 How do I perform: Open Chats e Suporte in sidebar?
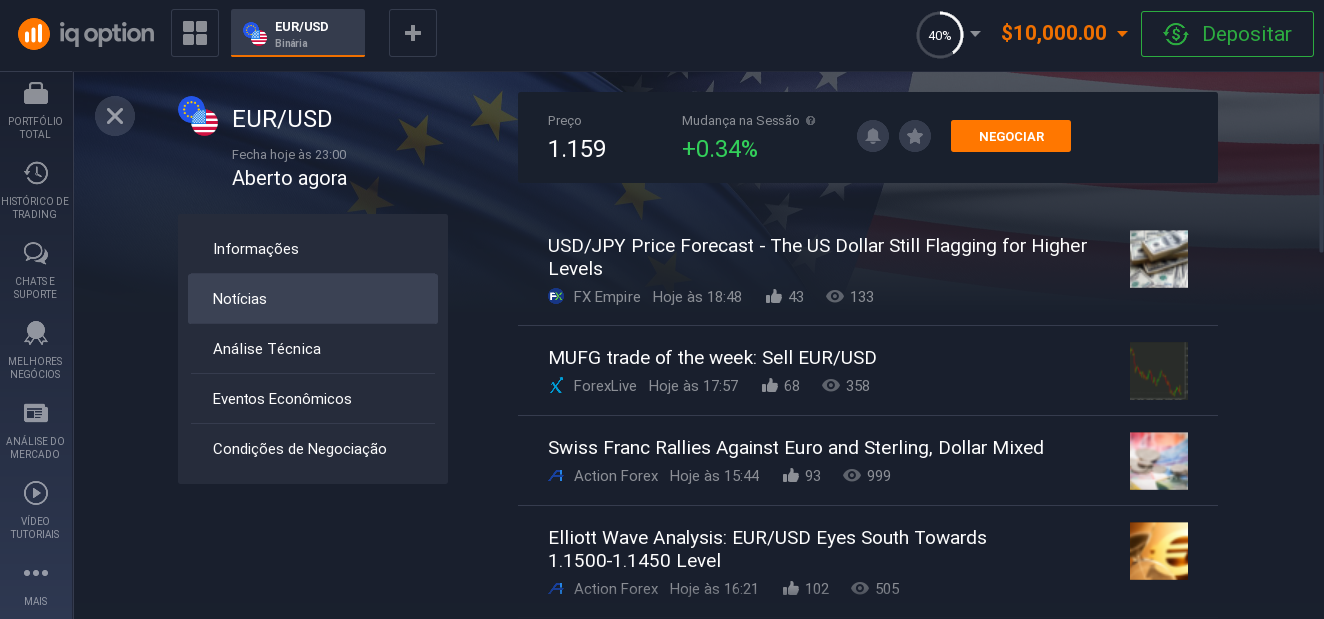36,270
